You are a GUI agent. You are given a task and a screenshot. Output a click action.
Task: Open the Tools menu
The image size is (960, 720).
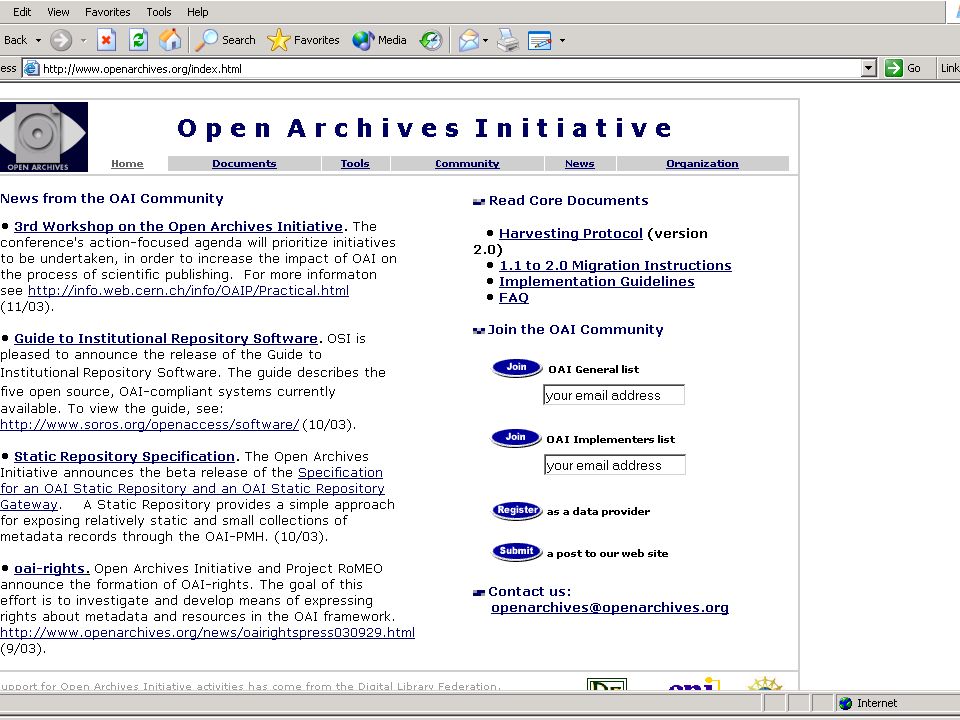pos(159,12)
